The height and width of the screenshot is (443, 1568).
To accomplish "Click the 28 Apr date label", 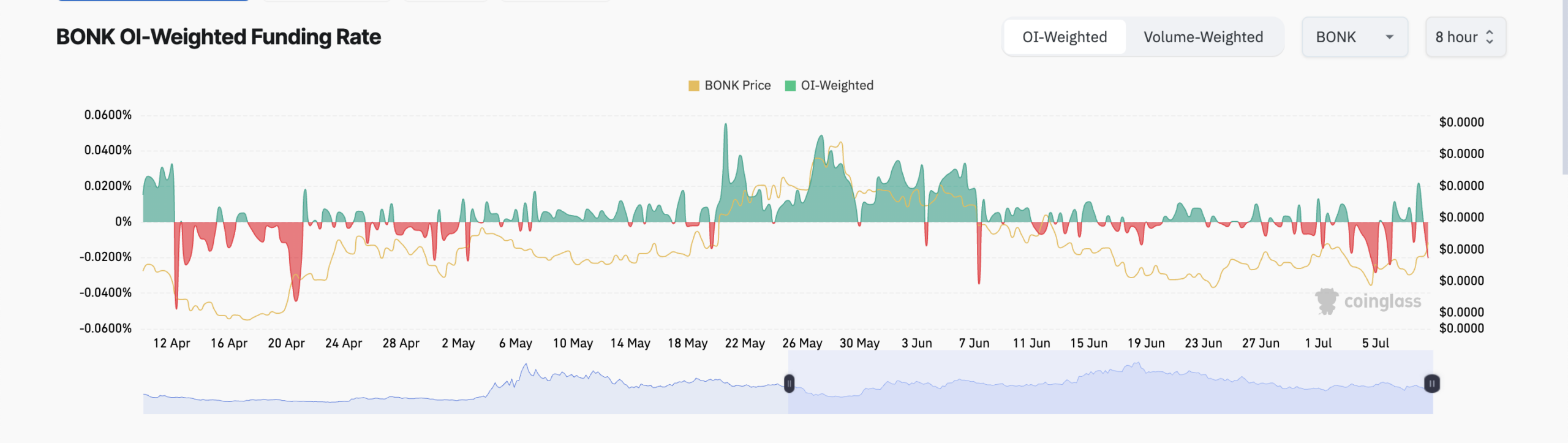I will (401, 343).
